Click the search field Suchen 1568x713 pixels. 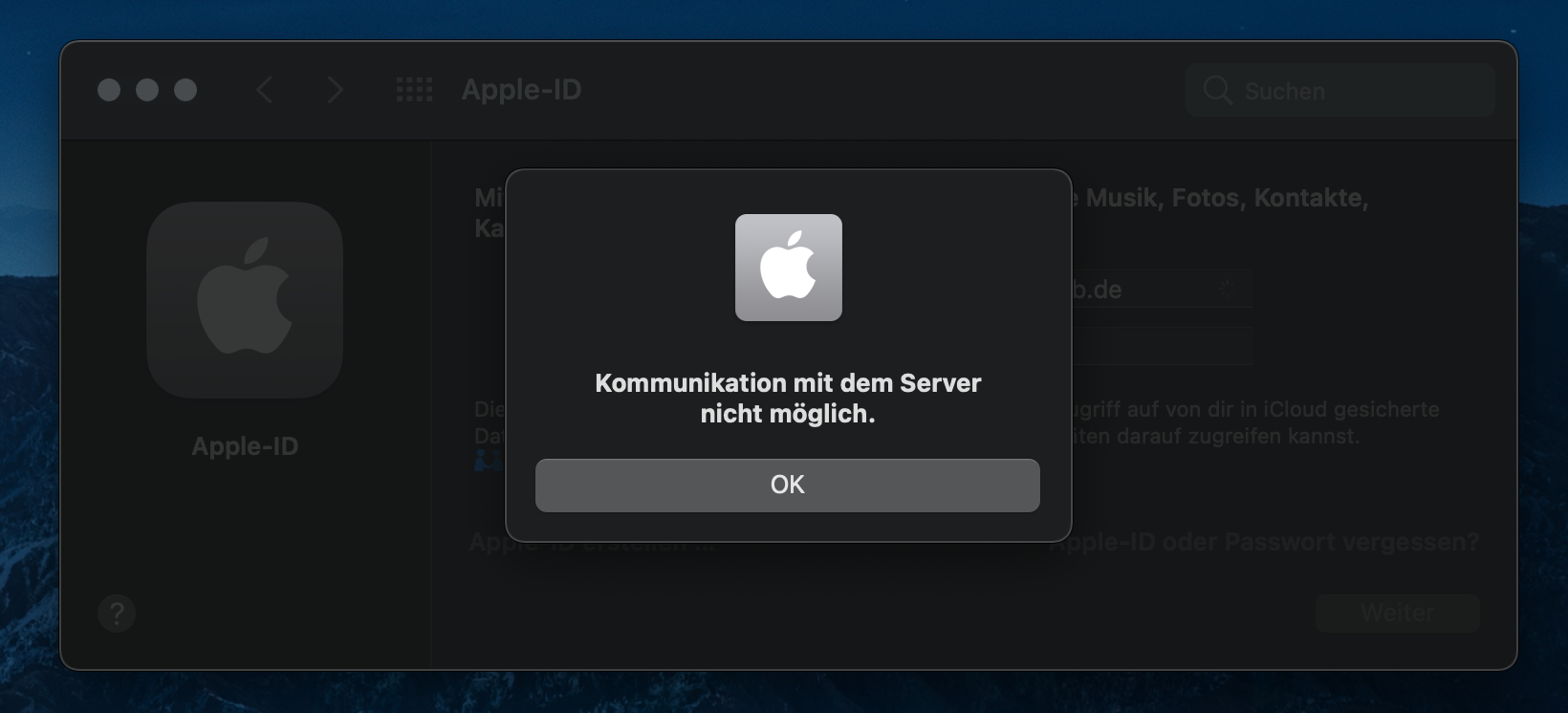1340,90
